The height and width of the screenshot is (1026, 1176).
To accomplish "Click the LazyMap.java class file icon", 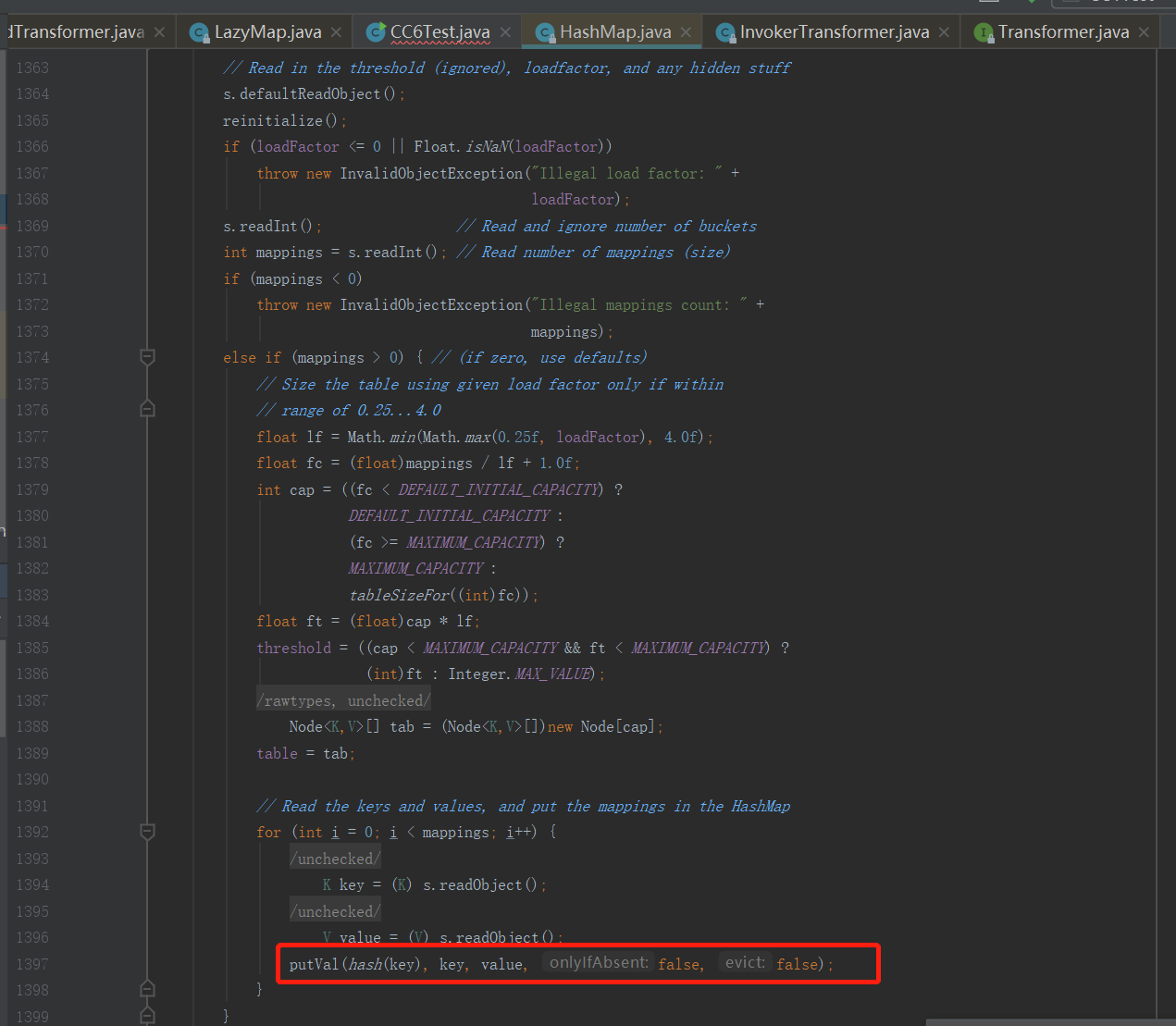I will click(198, 32).
